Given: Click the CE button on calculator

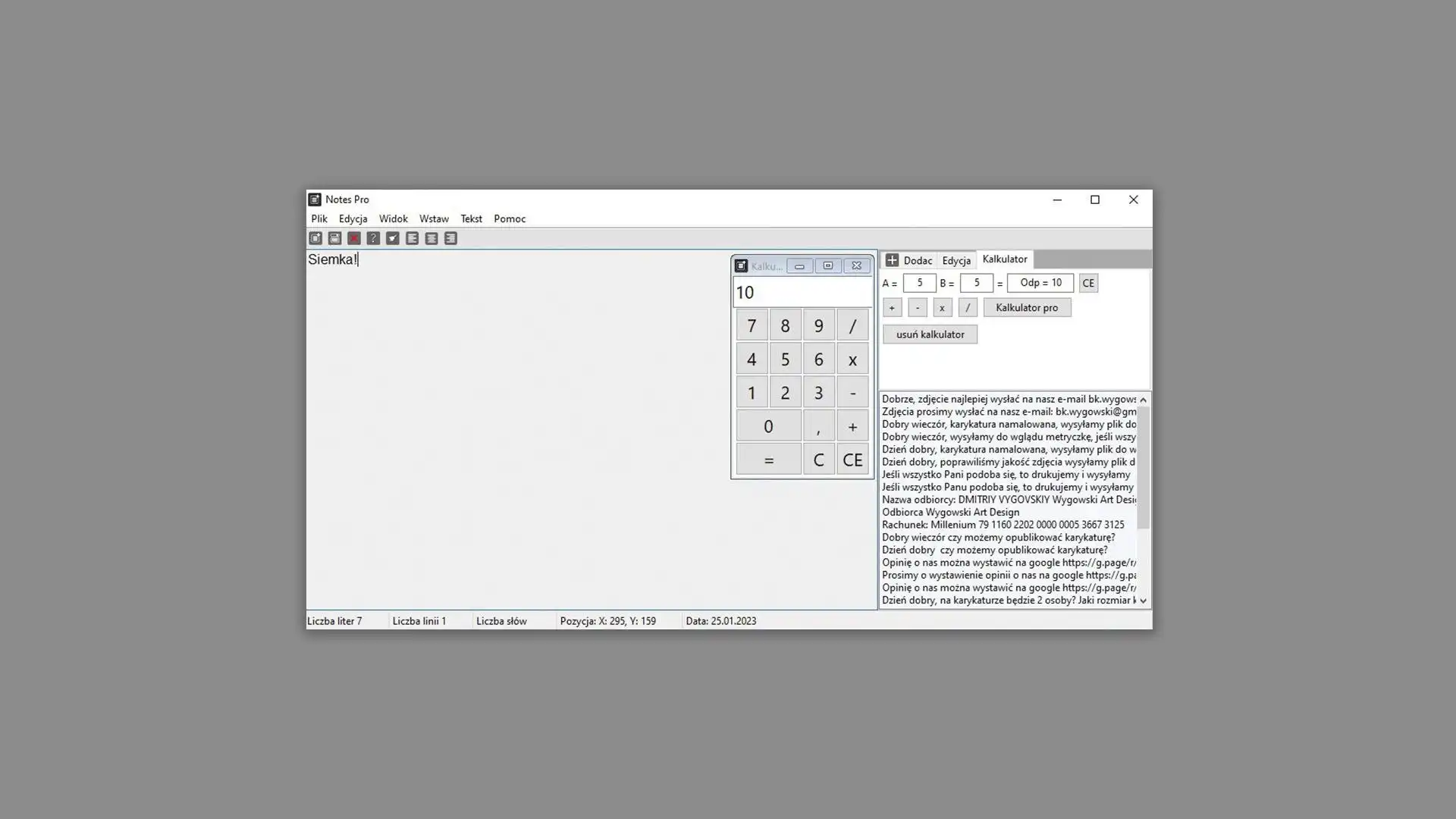Looking at the screenshot, I should pos(852,459).
